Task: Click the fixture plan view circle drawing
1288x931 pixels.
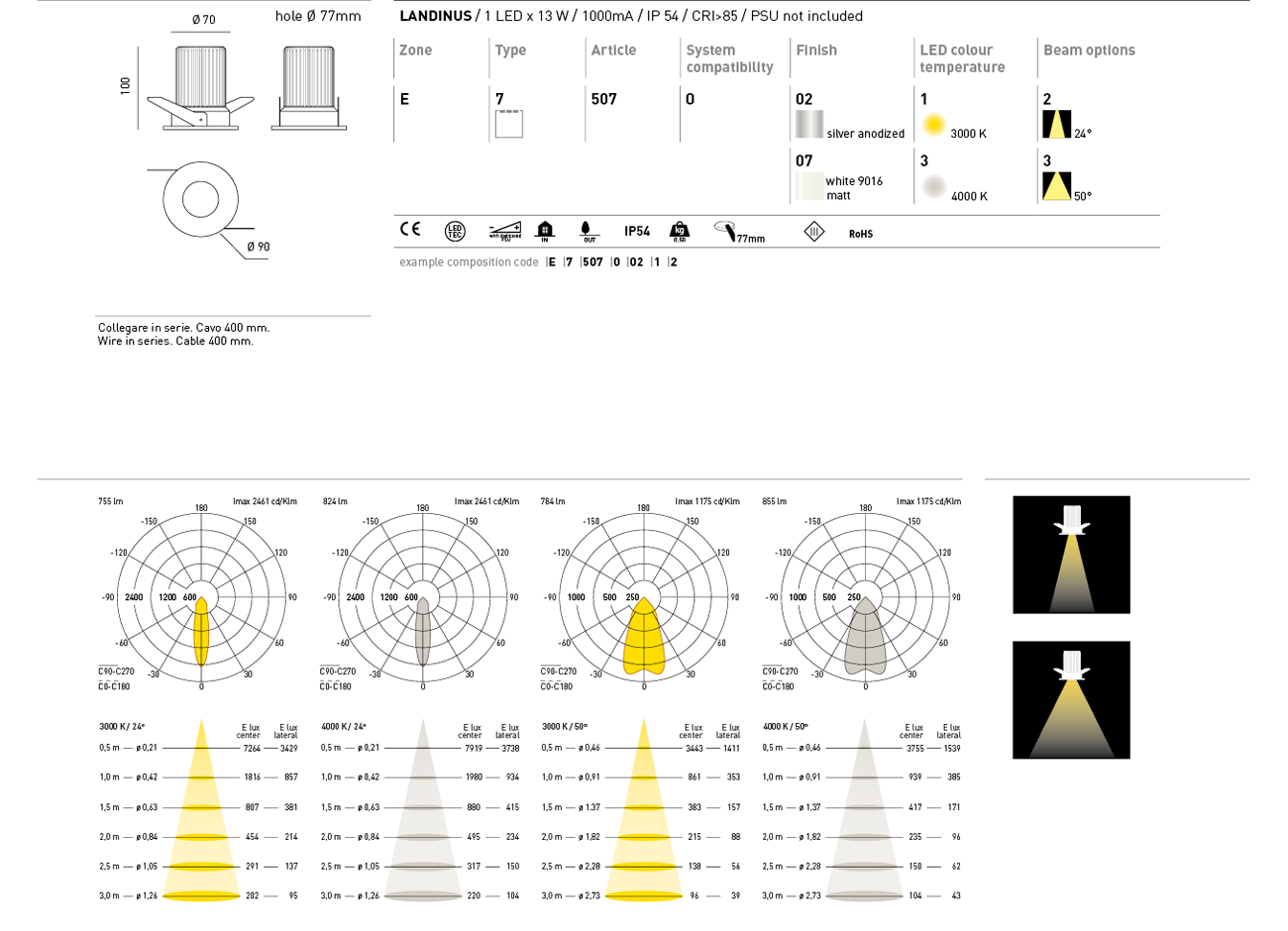Action: [x=201, y=199]
